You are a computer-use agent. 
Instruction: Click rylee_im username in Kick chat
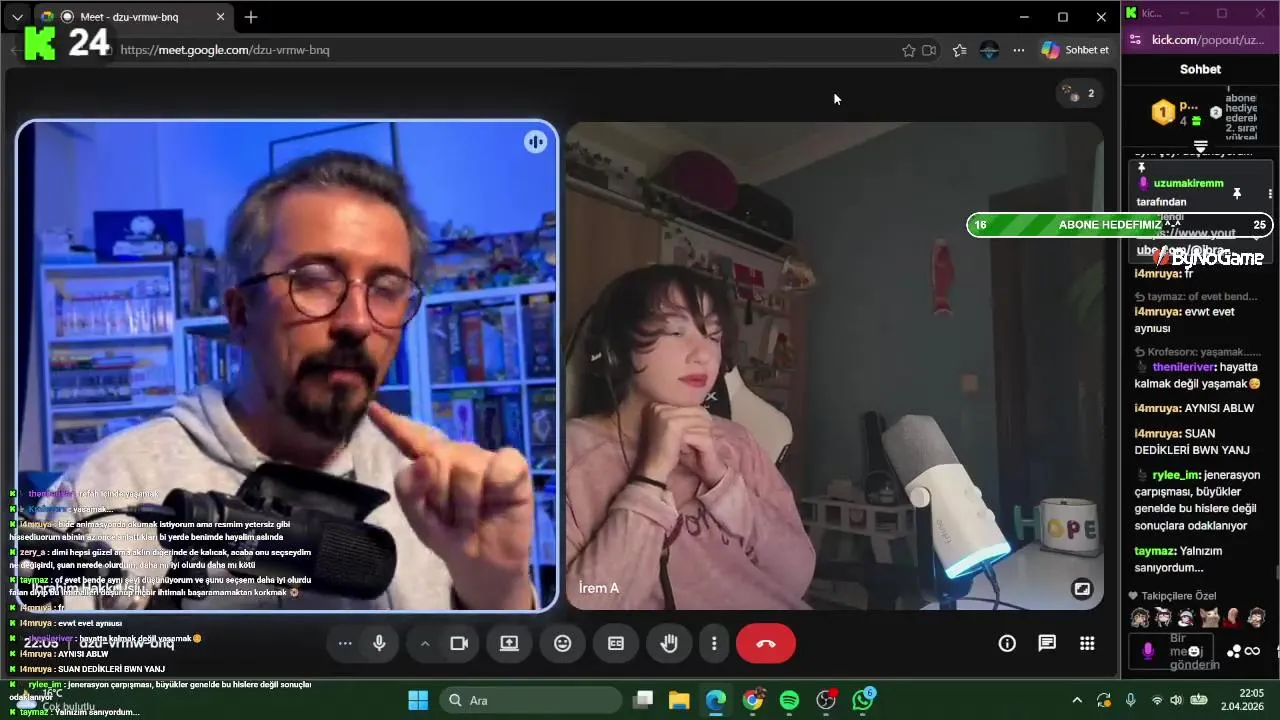pos(1176,475)
